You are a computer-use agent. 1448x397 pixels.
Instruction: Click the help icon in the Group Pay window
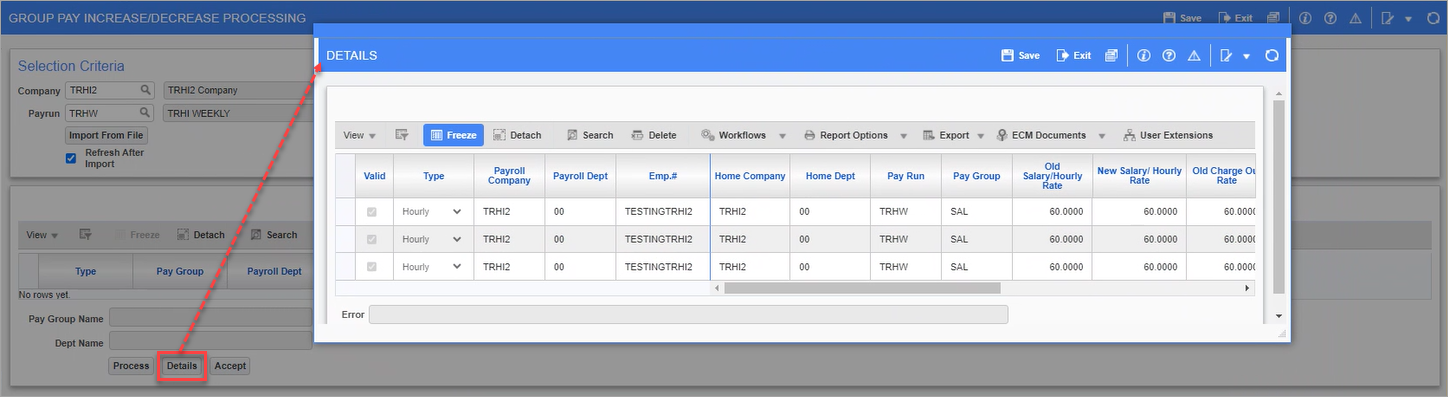pyautogui.click(x=1330, y=18)
